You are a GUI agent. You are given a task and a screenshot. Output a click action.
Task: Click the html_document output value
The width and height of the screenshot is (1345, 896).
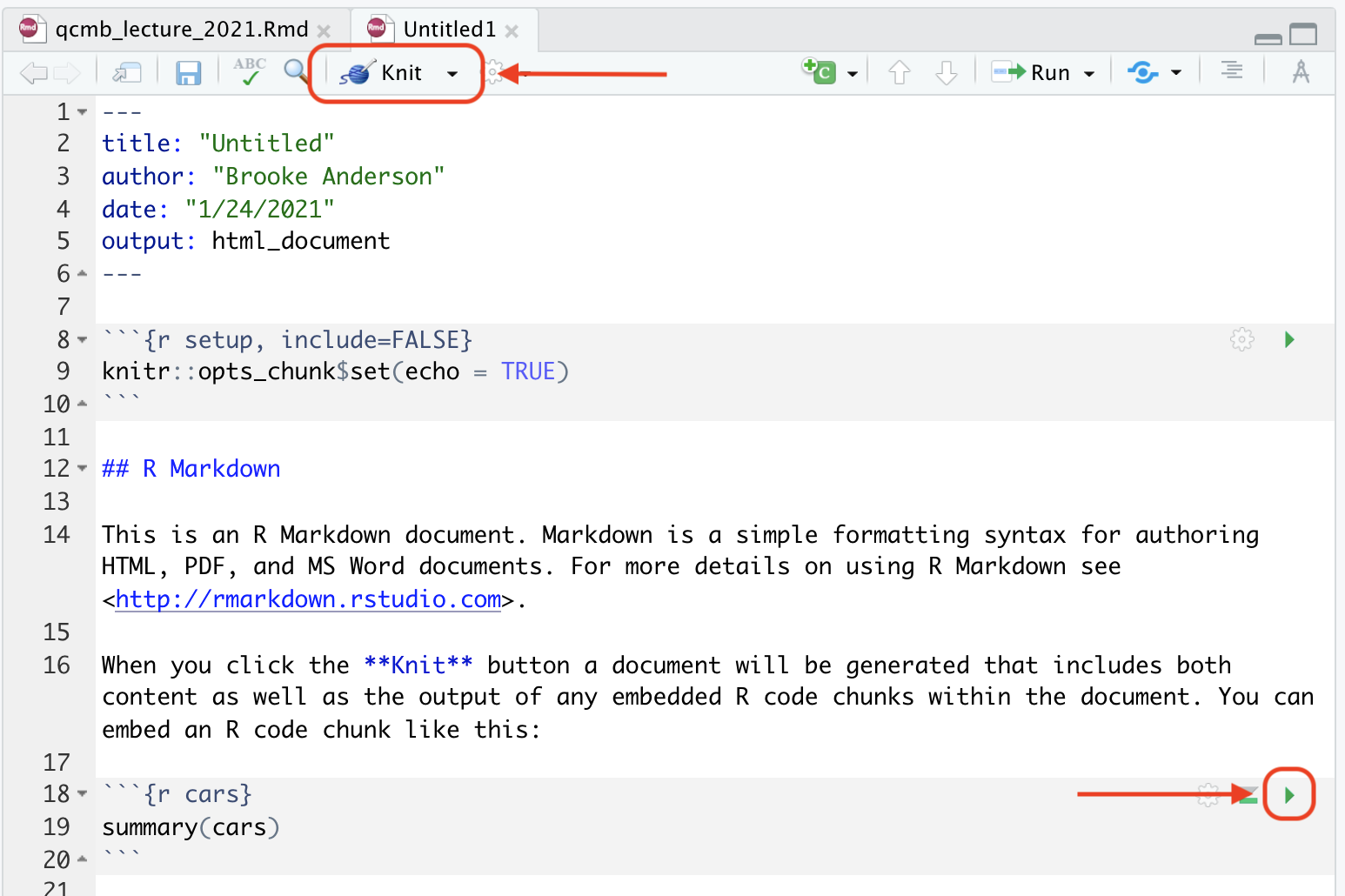[301, 241]
